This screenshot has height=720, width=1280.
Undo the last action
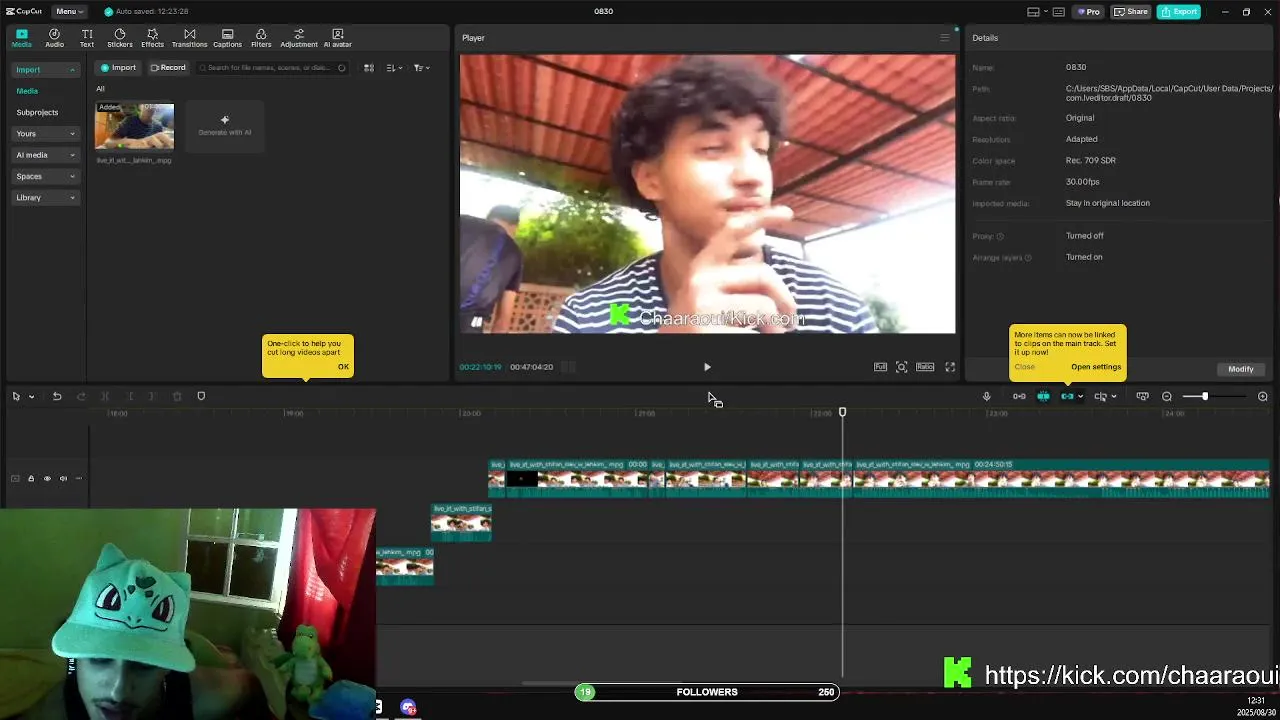pyautogui.click(x=57, y=397)
